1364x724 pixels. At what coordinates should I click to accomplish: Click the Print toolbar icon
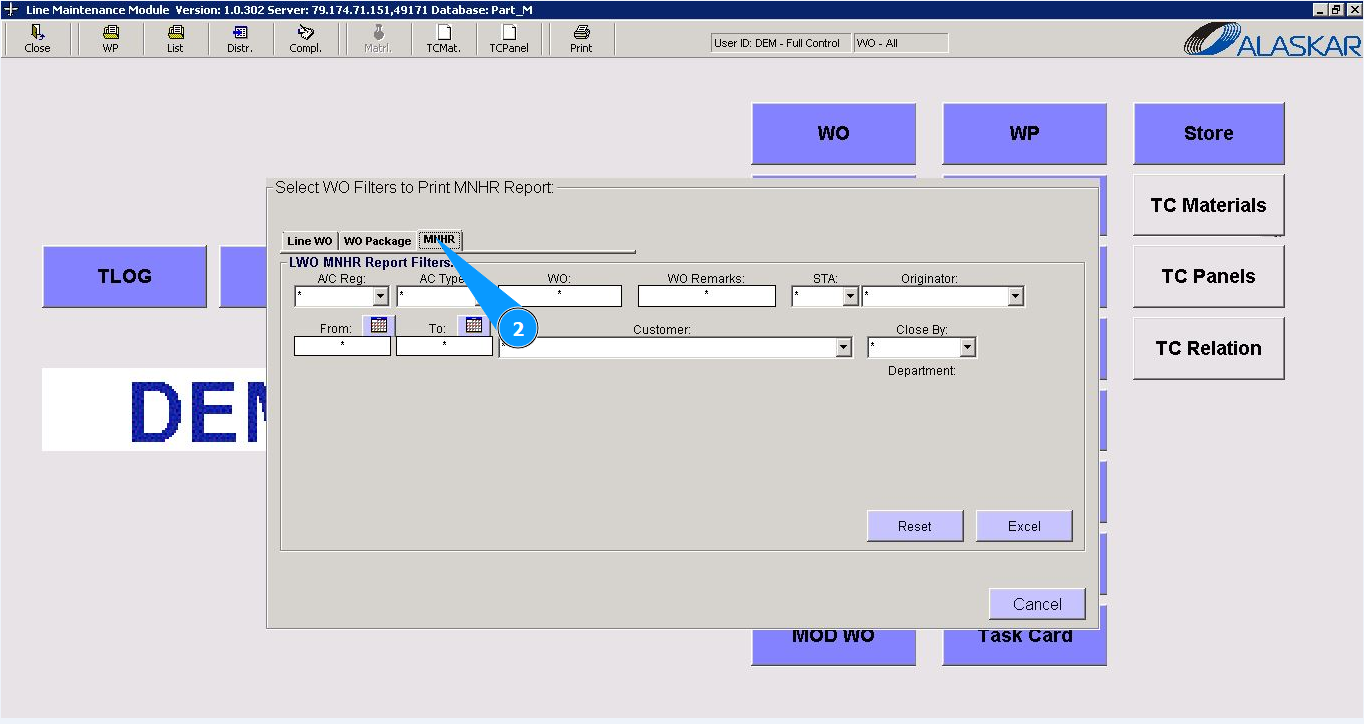(x=581, y=39)
